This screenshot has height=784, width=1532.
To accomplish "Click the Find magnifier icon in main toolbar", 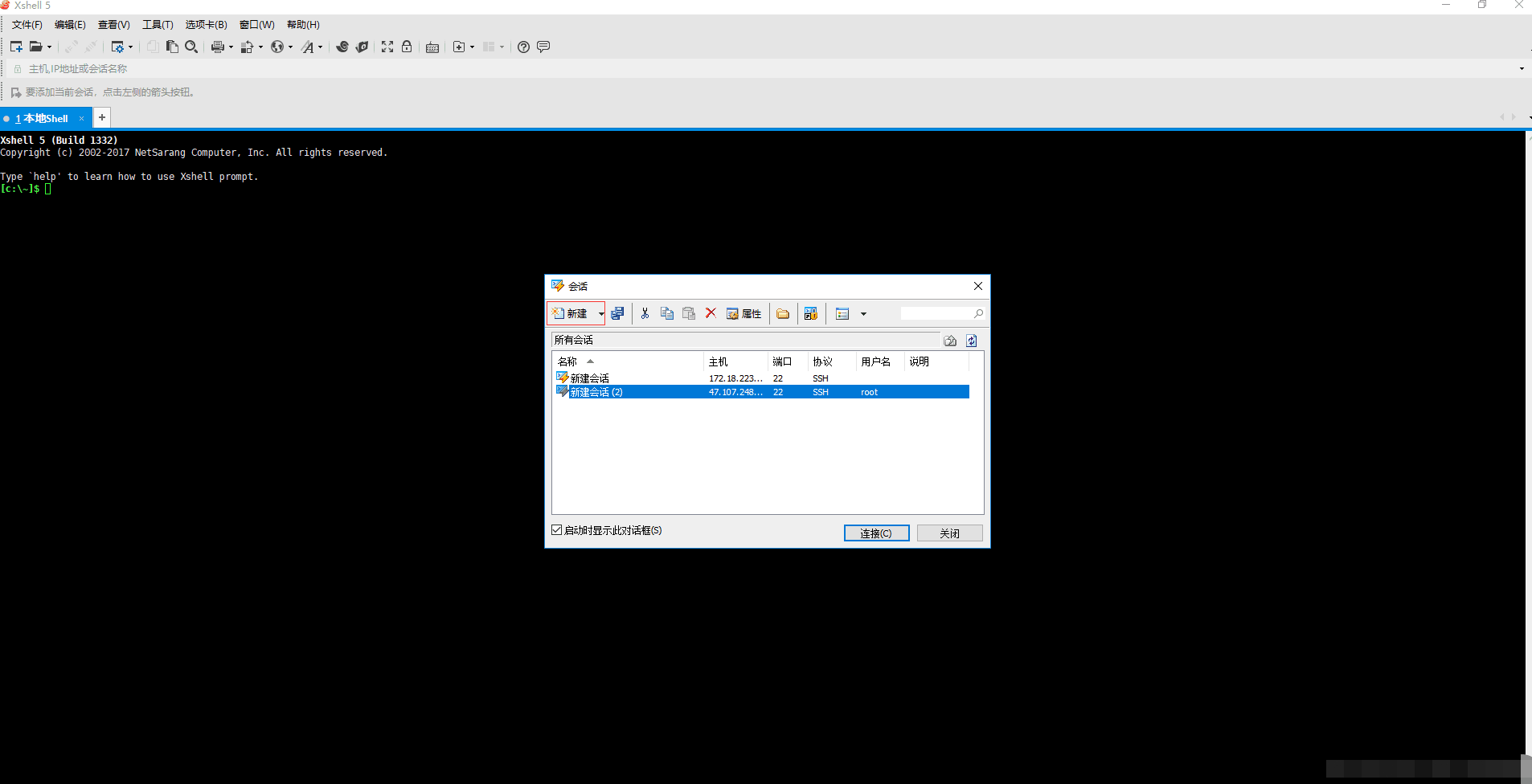I will [191, 47].
